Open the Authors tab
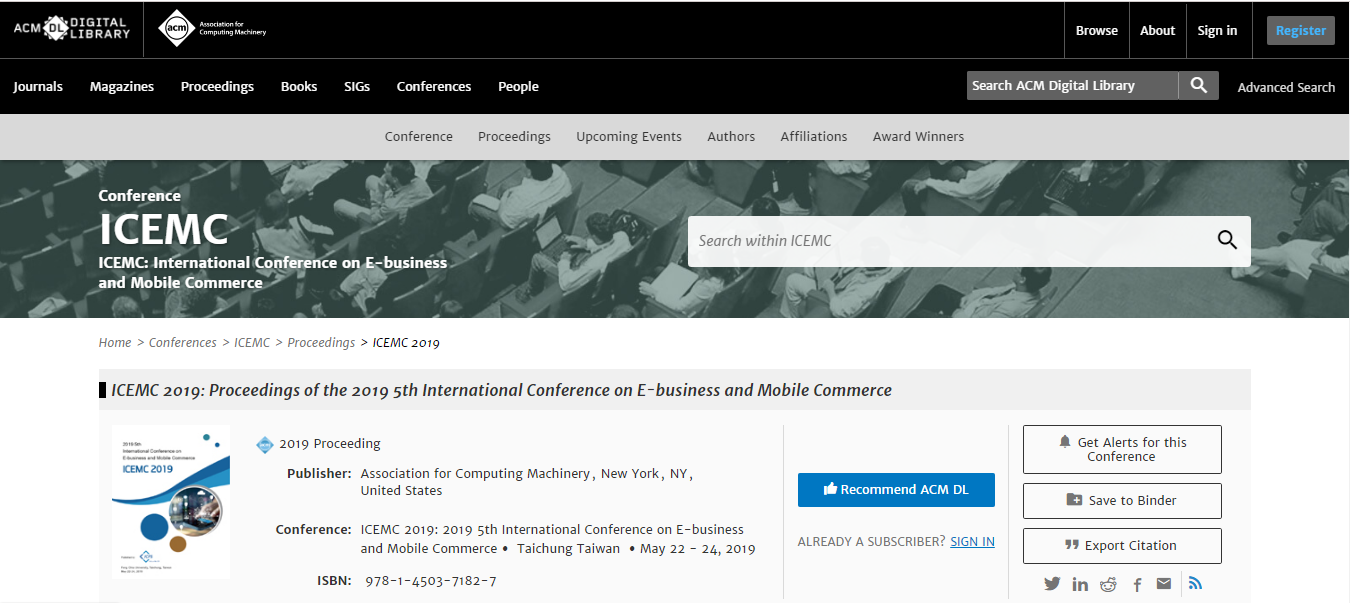The image size is (1350, 603). point(731,136)
